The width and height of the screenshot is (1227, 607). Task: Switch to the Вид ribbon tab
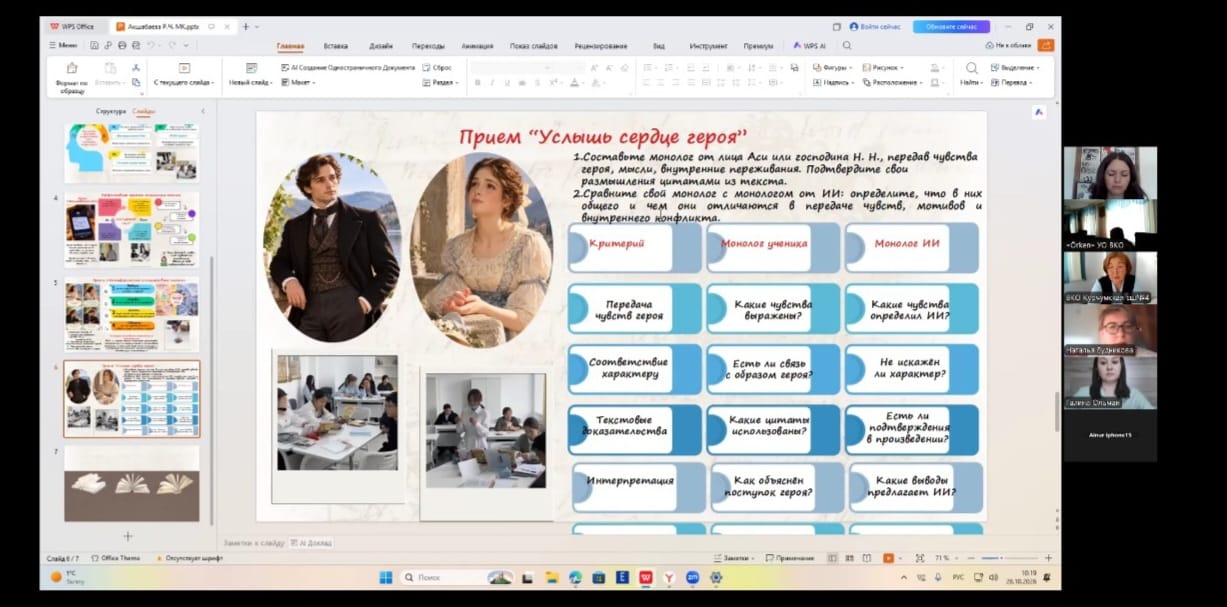659,46
